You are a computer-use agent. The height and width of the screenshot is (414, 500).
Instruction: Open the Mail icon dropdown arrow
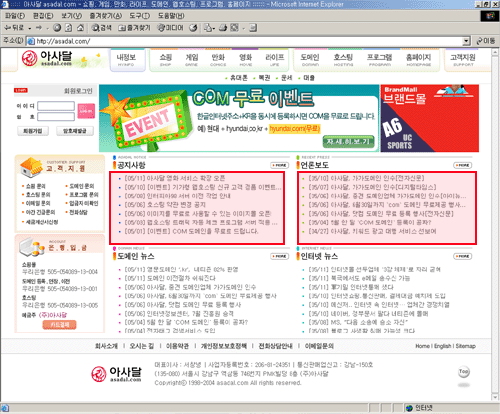click(214, 28)
